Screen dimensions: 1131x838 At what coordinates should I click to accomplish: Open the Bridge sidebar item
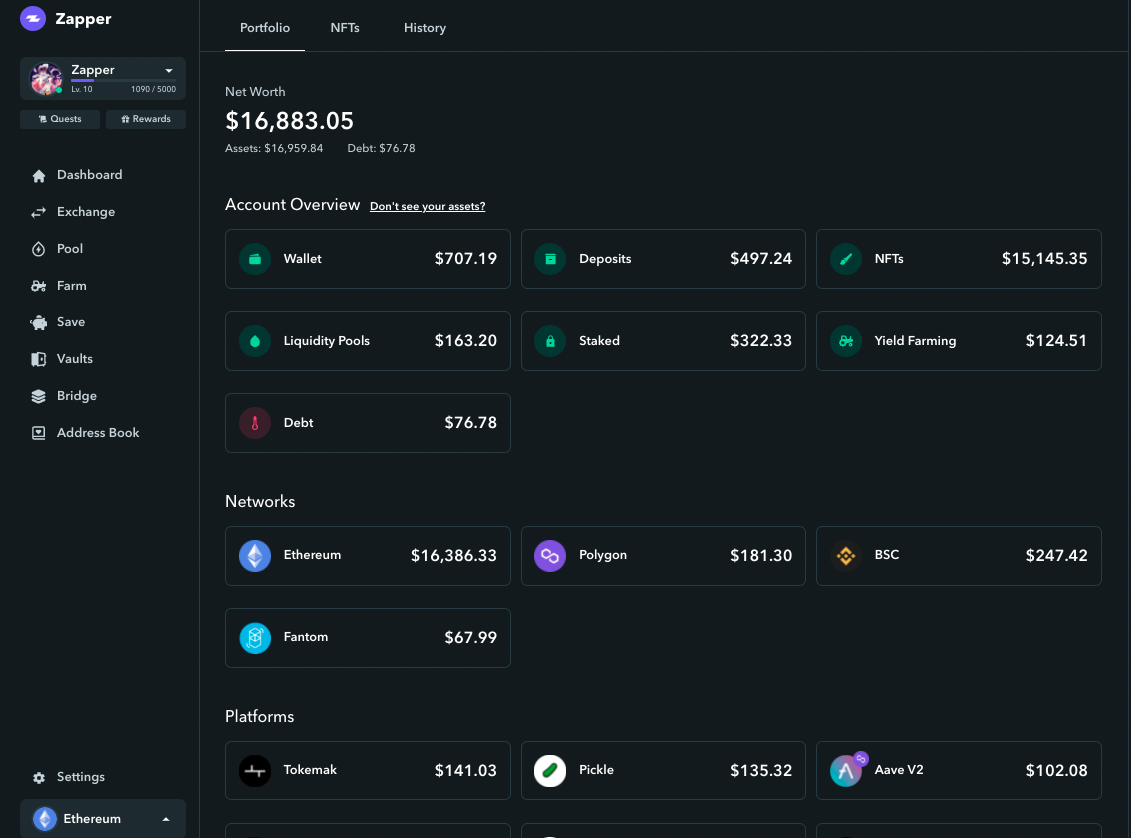(76, 396)
